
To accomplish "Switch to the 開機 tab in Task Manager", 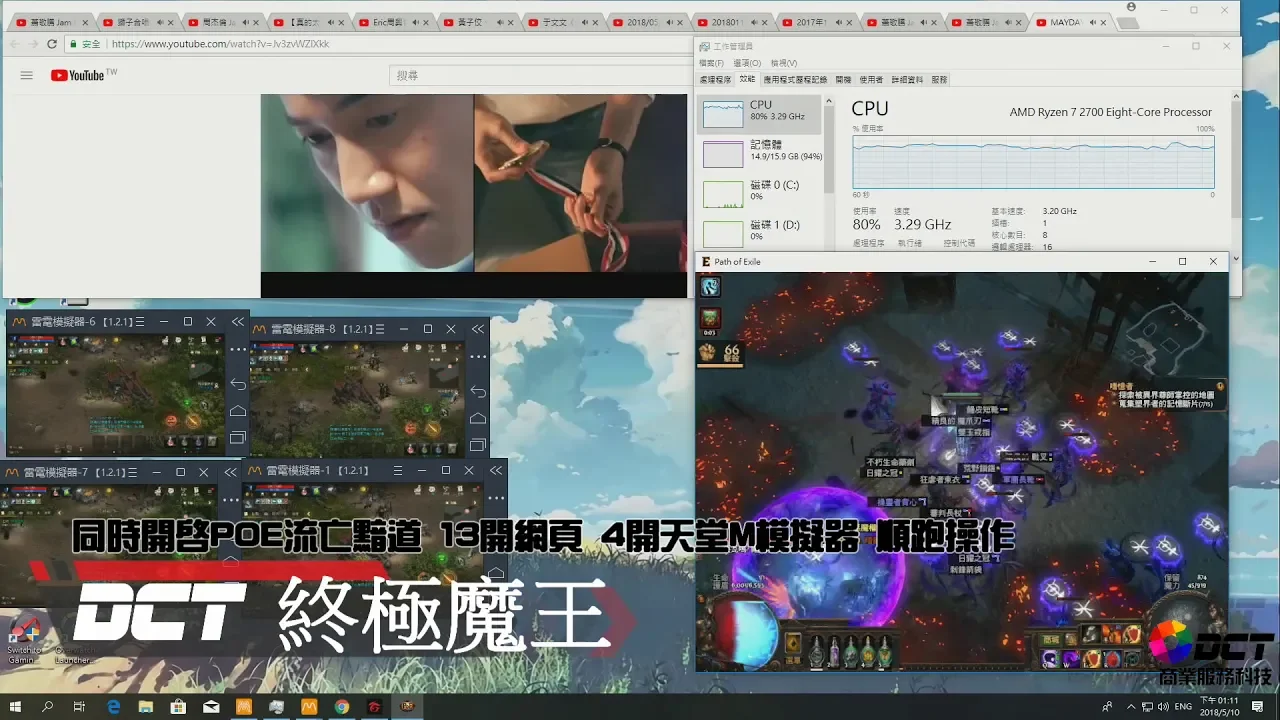I will click(843, 79).
